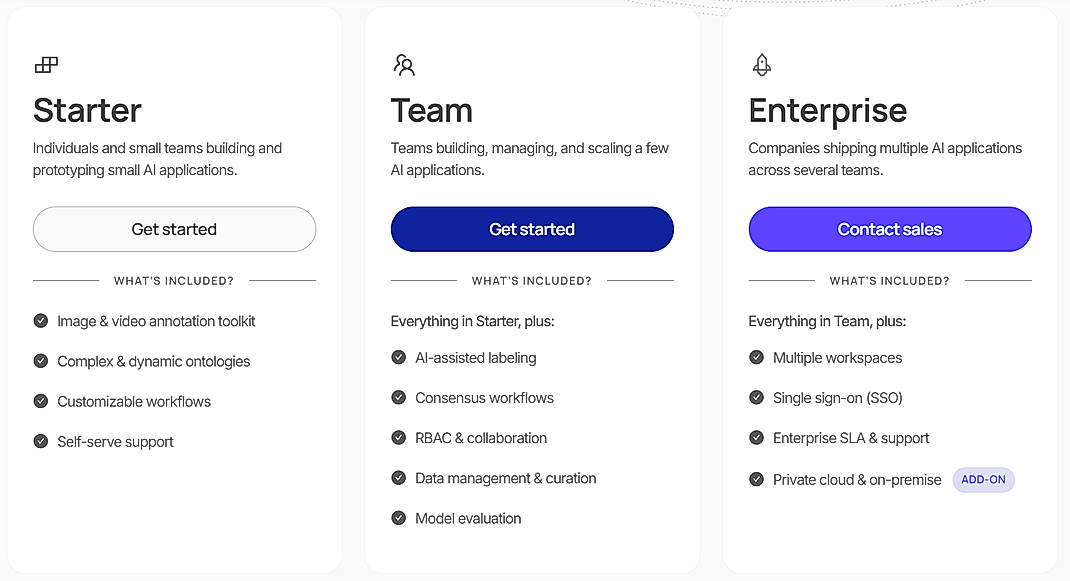1070x581 pixels.
Task: Click the Contact sales button
Action: click(x=889, y=229)
